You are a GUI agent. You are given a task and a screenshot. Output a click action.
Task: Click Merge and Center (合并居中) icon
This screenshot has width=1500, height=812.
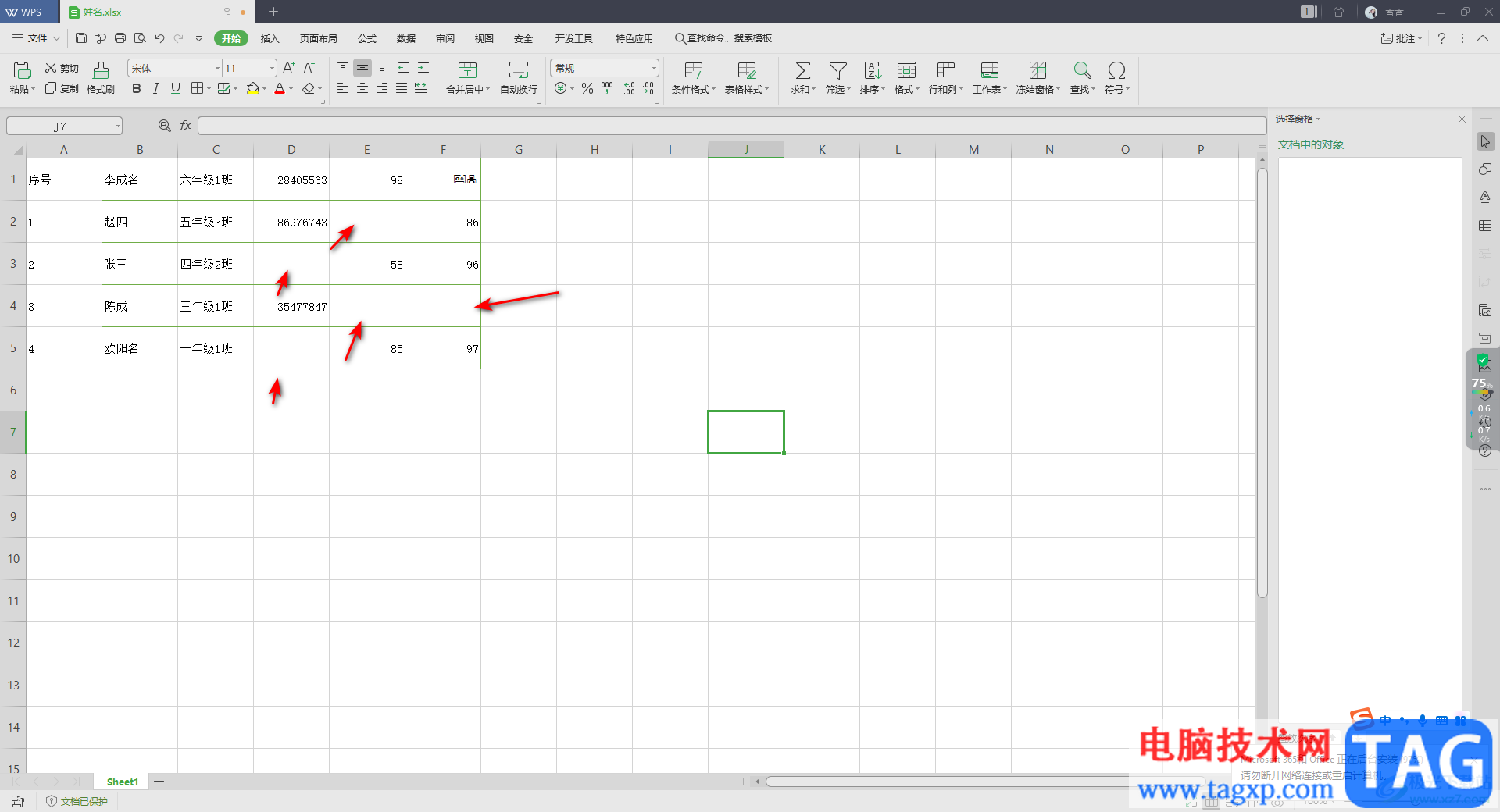[467, 70]
